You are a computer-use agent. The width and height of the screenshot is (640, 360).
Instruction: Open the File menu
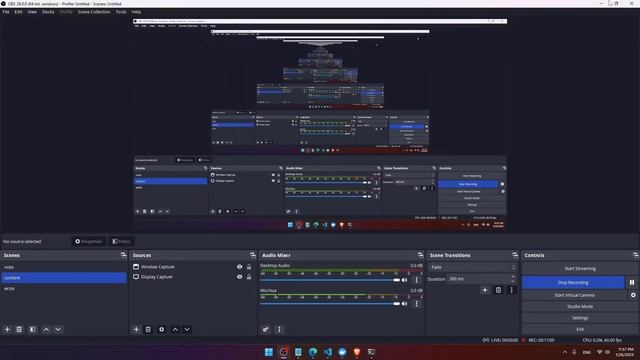tap(6, 12)
